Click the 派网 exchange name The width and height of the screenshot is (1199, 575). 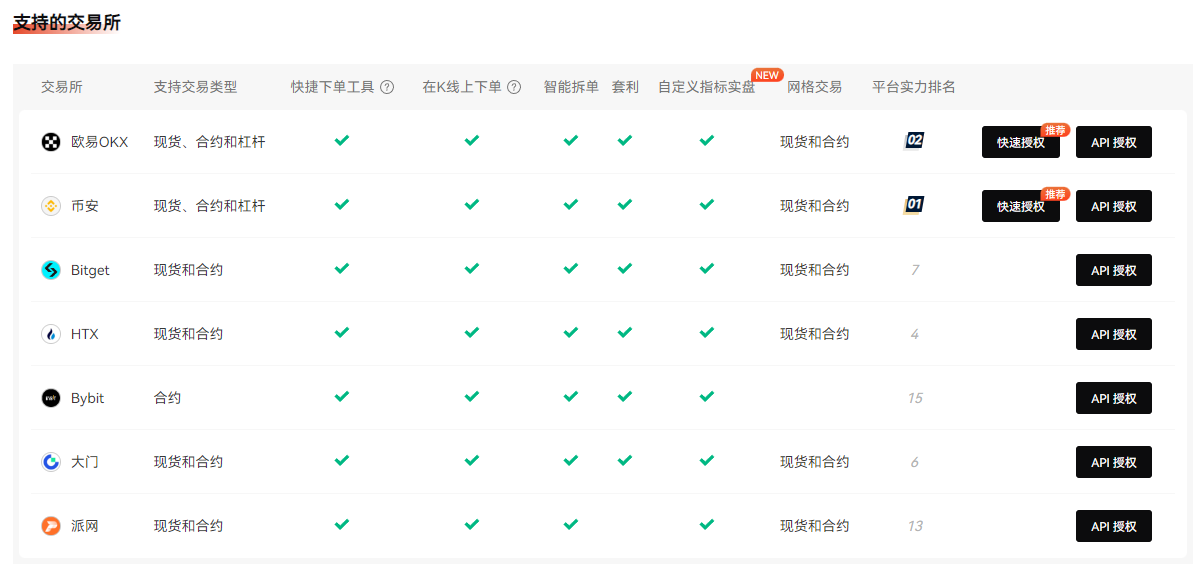[x=85, y=526]
